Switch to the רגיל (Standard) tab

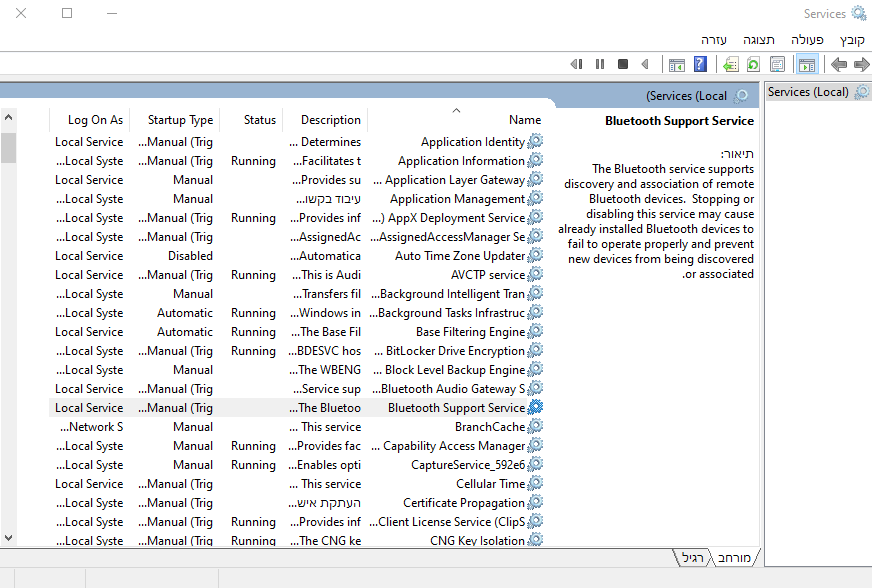[x=692, y=557]
